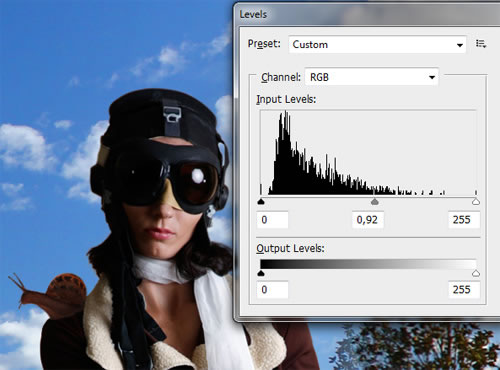
Task: Click the output levels gradient bar
Action: tap(368, 264)
